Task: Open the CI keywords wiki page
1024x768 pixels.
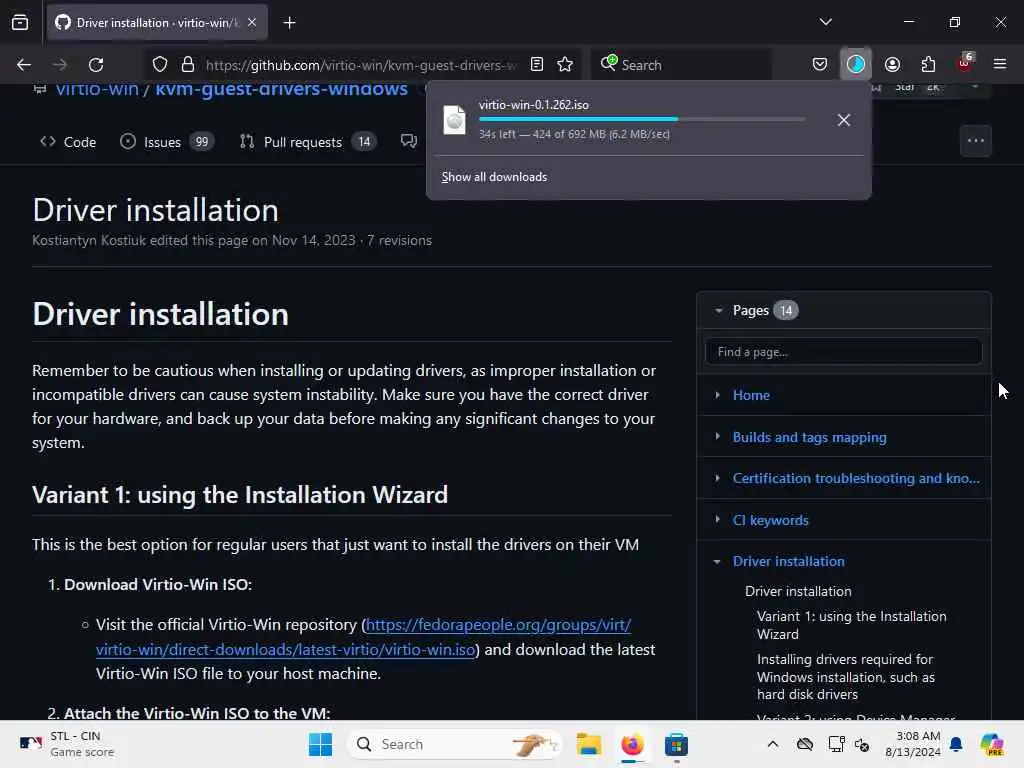Action: [x=770, y=520]
